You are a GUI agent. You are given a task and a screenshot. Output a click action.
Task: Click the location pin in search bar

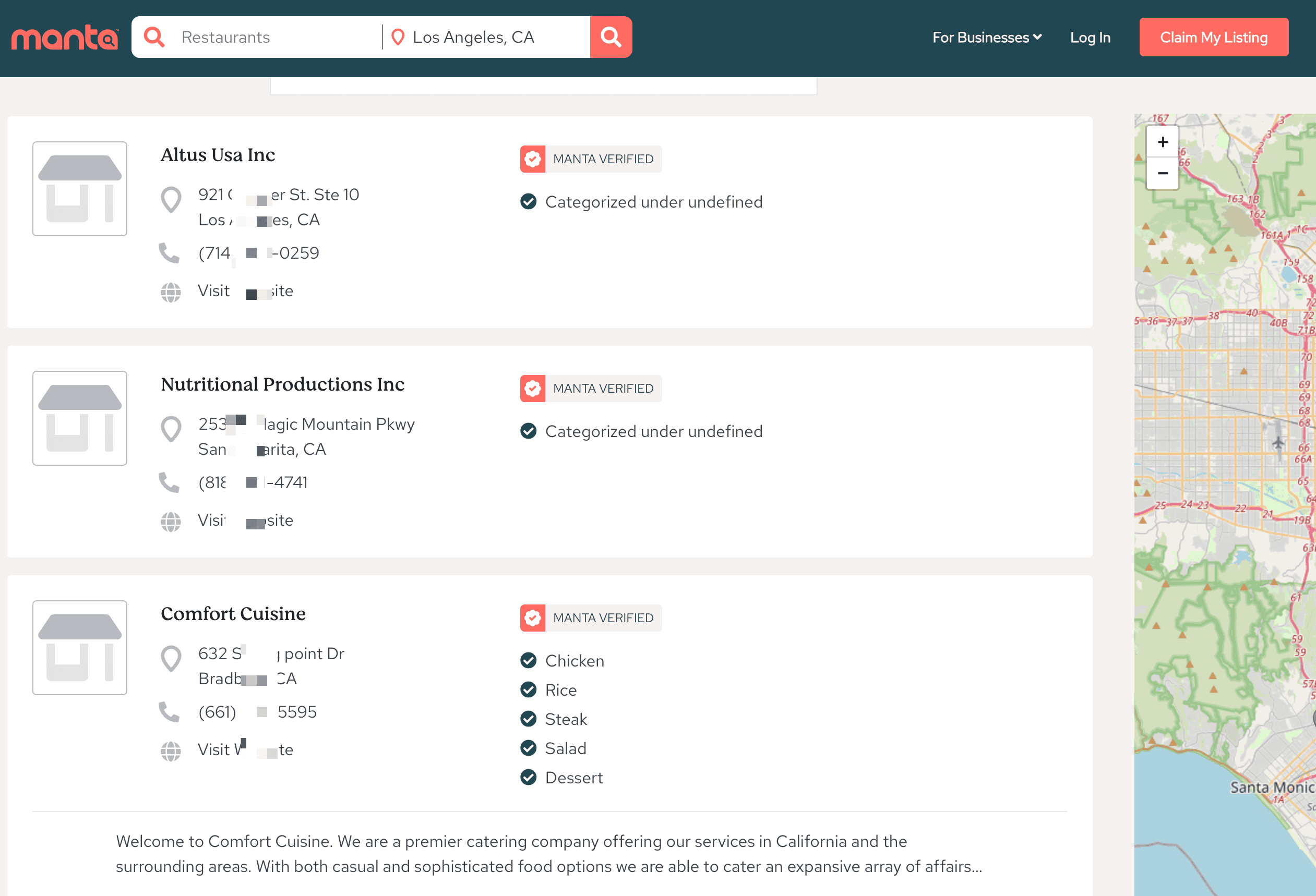pyautogui.click(x=398, y=38)
